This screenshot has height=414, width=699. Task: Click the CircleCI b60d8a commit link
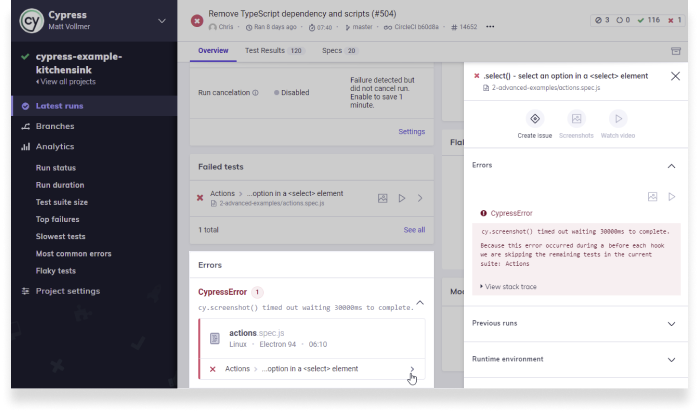pos(411,27)
